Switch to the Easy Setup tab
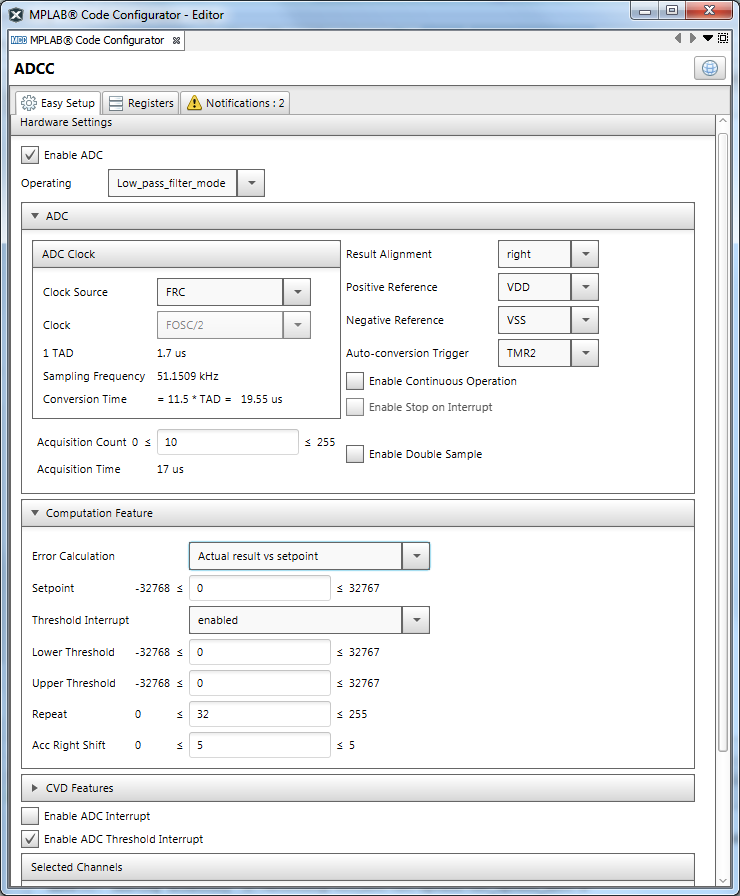740x896 pixels. coord(58,103)
